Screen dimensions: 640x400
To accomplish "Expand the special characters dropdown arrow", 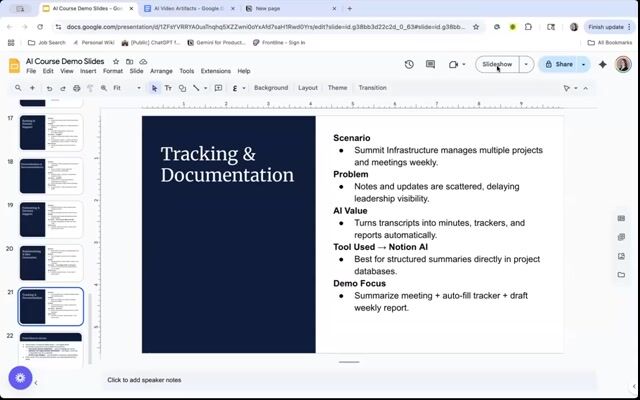I will pyautogui.click(x=244, y=88).
